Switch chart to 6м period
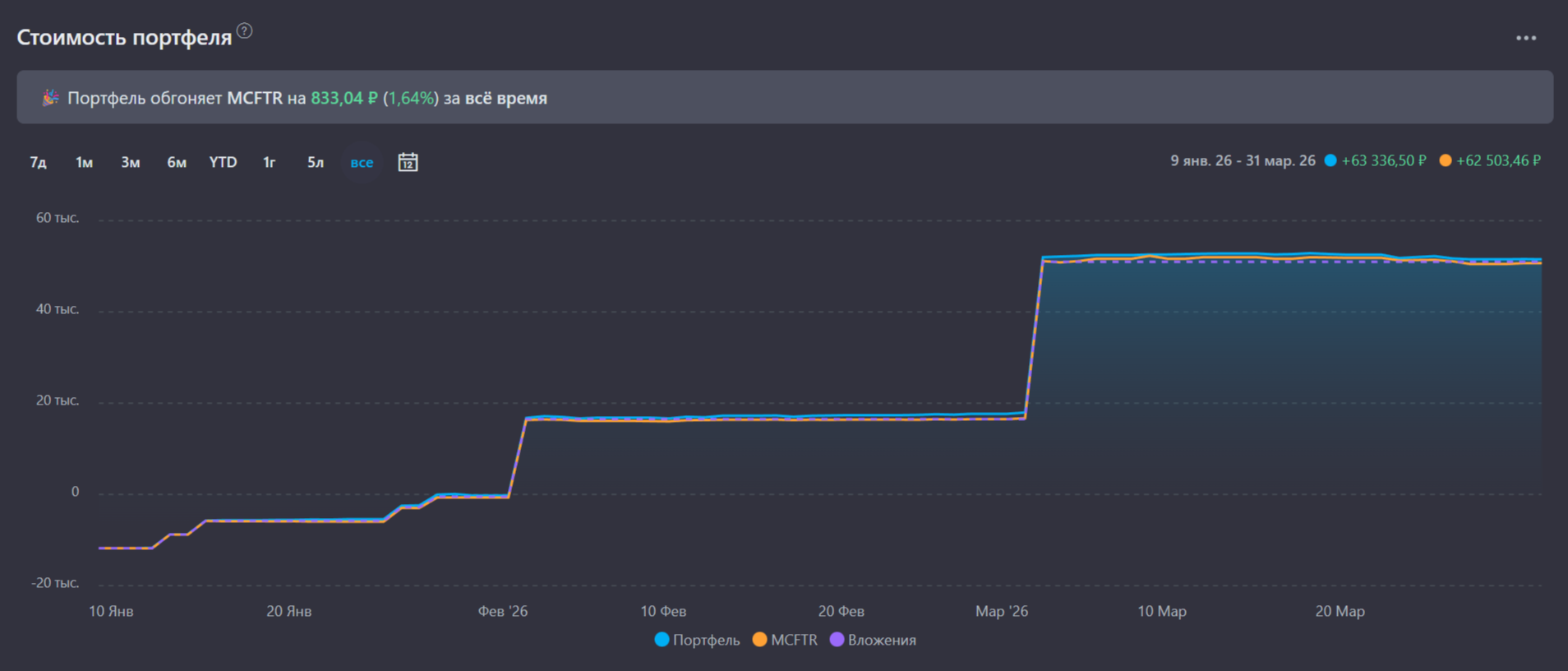The image size is (1568, 671). click(x=177, y=162)
